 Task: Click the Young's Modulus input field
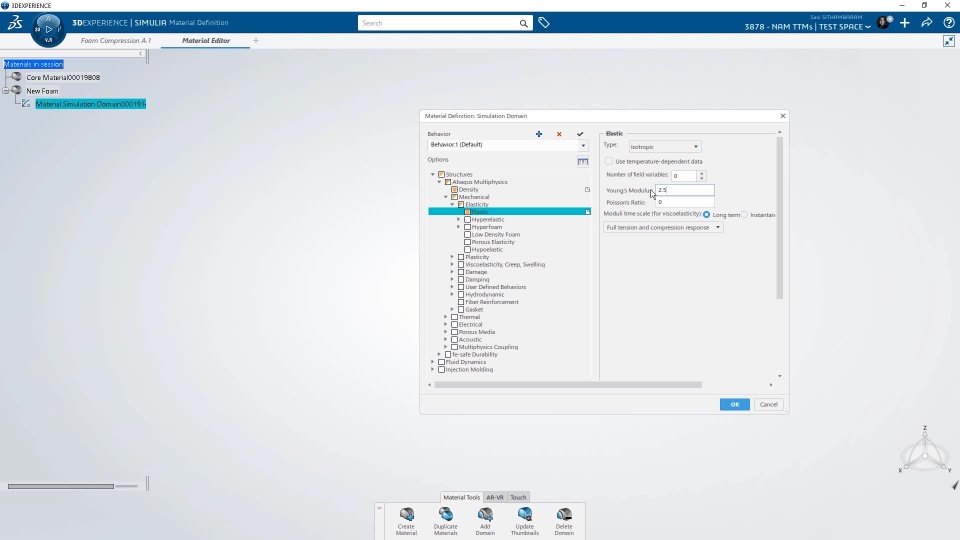(x=684, y=190)
